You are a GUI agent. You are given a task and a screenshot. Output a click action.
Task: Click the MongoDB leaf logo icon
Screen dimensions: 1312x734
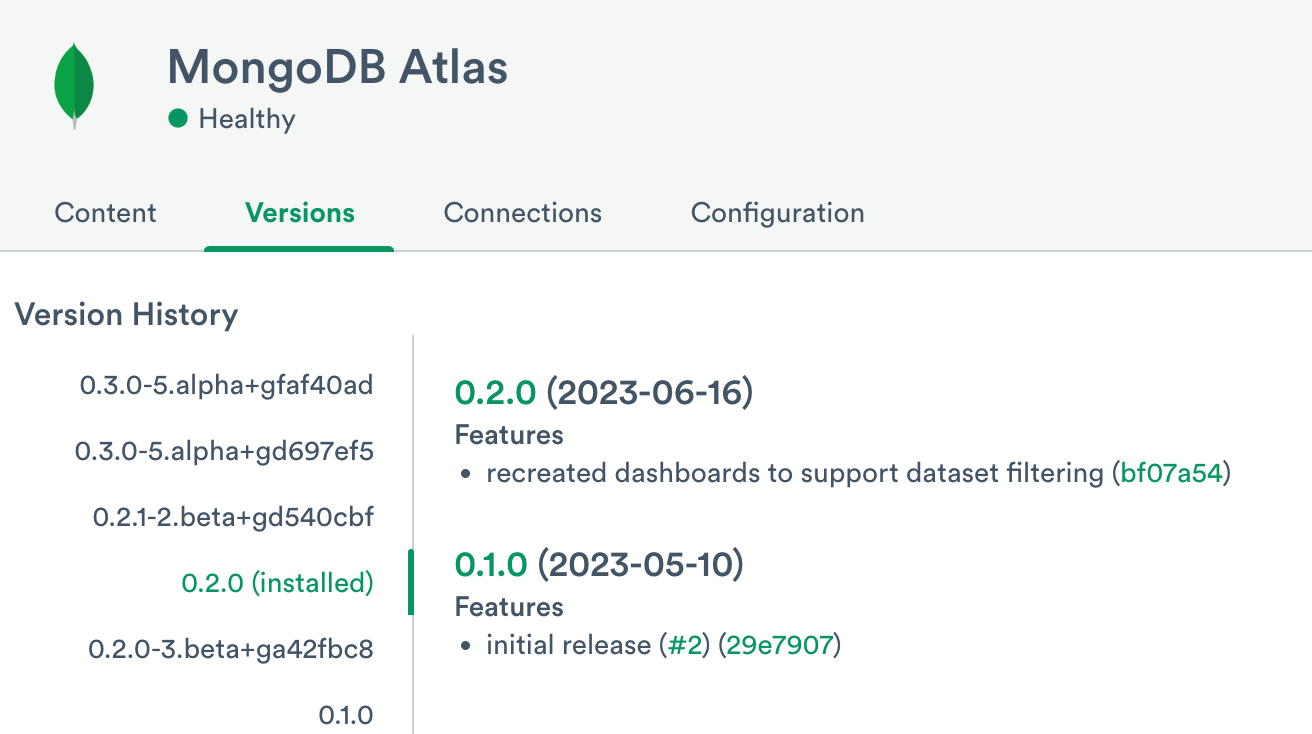(x=74, y=87)
